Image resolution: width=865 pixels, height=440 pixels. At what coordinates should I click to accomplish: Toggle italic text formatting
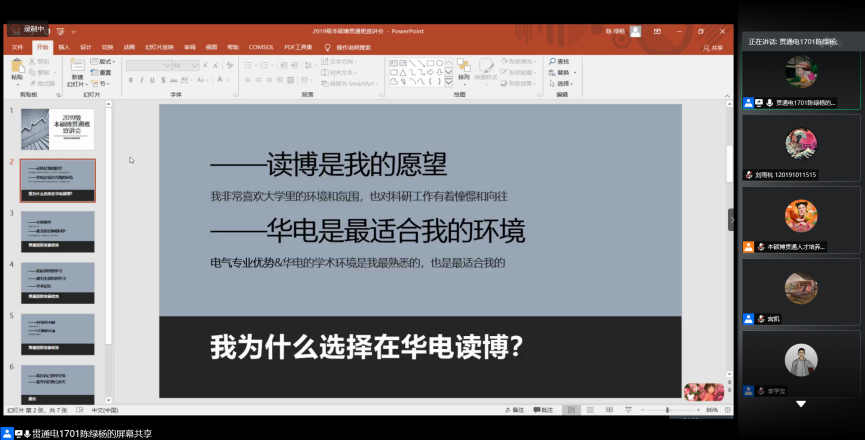tap(141, 84)
